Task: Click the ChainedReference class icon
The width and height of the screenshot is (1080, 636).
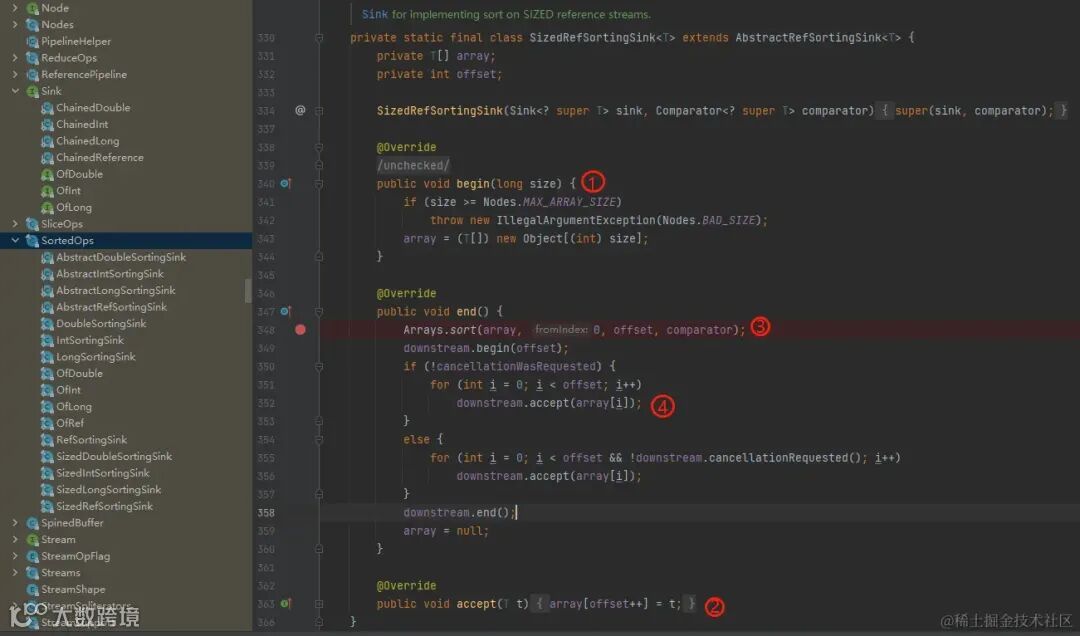Action: point(47,158)
